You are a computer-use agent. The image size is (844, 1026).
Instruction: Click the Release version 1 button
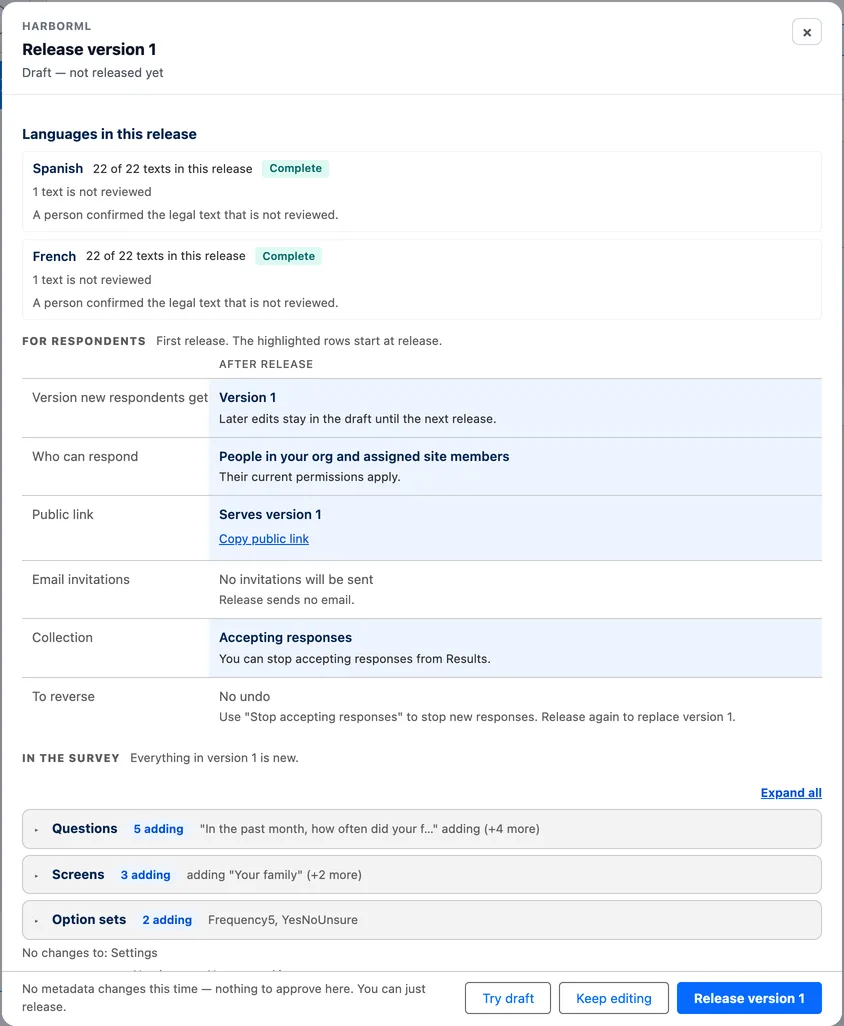[x=749, y=998]
